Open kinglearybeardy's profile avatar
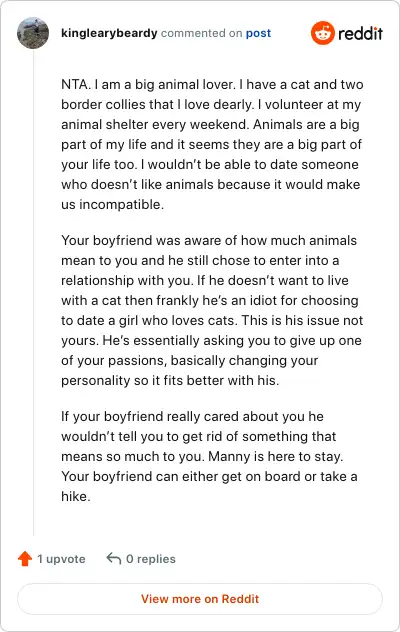This screenshot has width=400, height=632. tap(33, 33)
